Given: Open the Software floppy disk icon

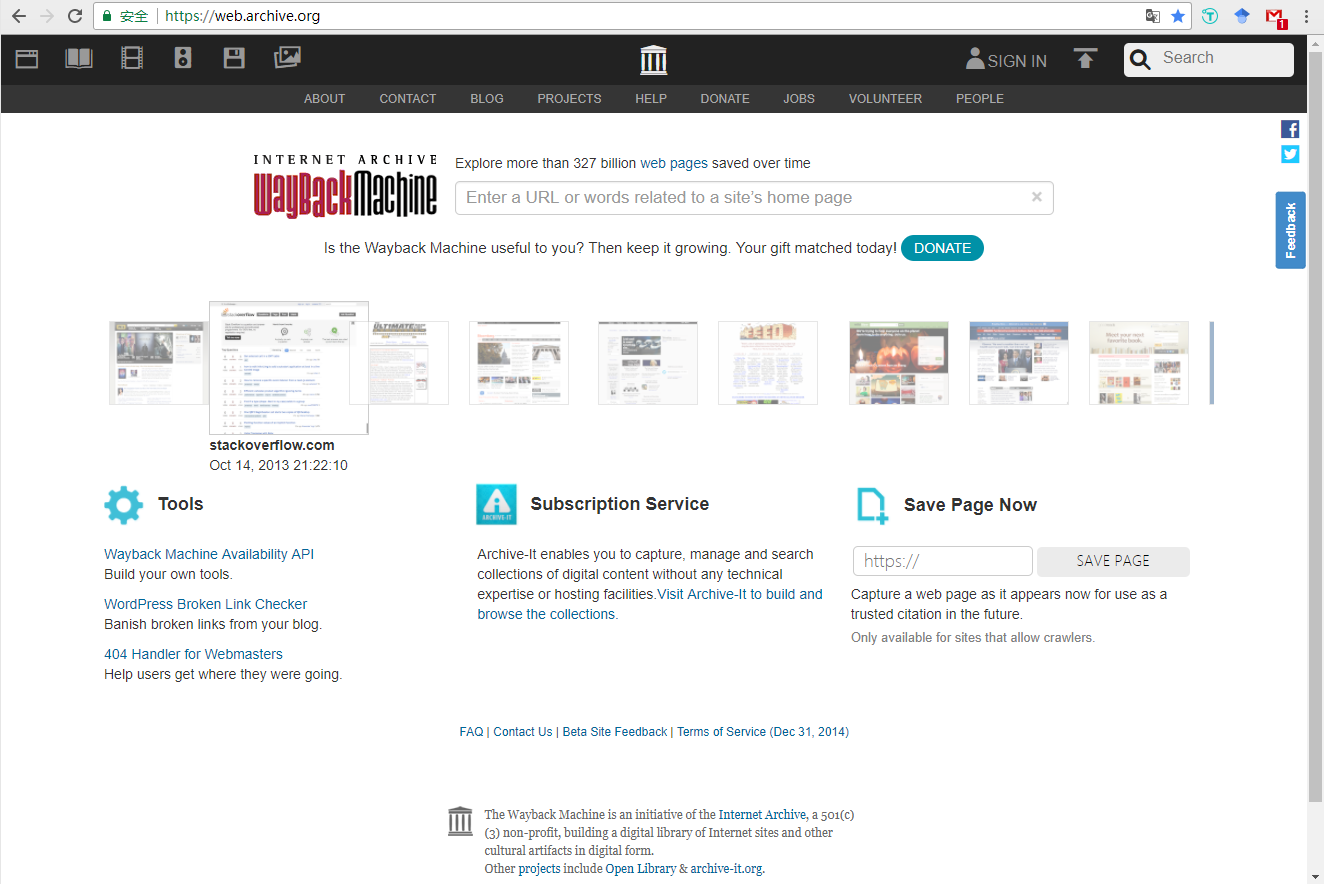Looking at the screenshot, I should point(234,59).
